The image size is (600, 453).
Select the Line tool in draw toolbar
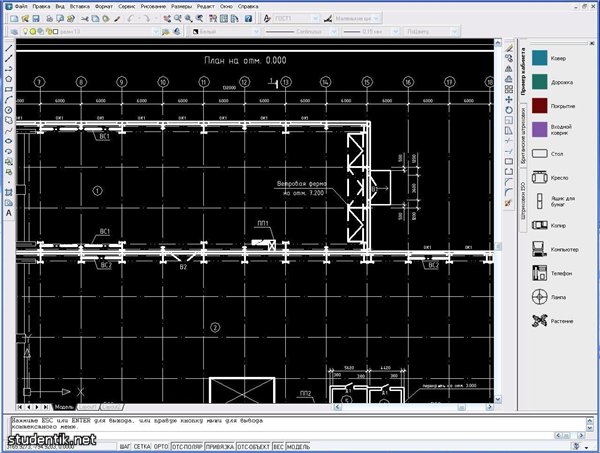[x=9, y=49]
